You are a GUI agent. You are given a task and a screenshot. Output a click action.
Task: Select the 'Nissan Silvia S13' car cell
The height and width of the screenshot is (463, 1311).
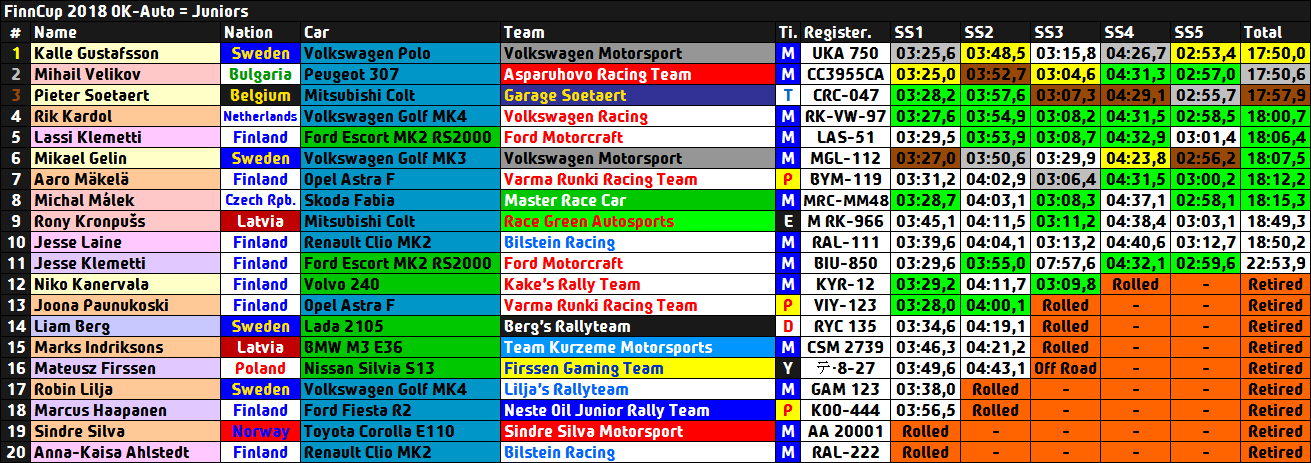tap(399, 368)
